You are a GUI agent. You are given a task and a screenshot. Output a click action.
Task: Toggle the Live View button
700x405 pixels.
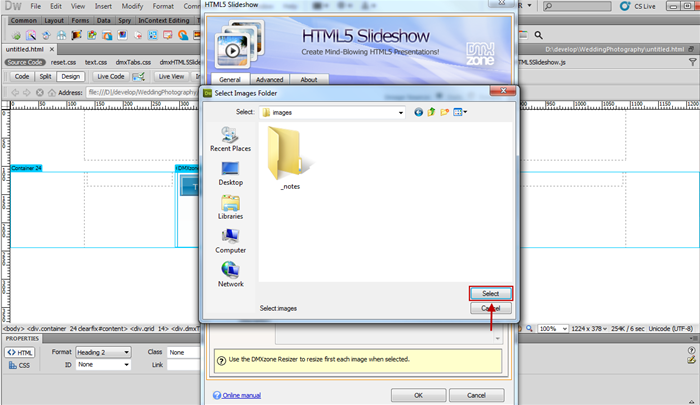coord(171,77)
